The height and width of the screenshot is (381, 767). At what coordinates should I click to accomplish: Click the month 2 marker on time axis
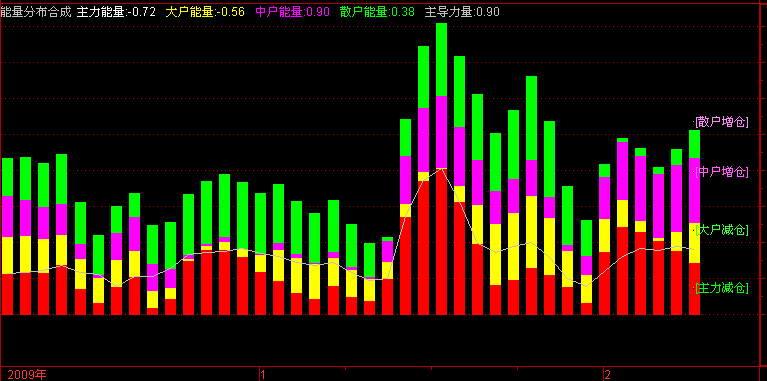(607, 375)
